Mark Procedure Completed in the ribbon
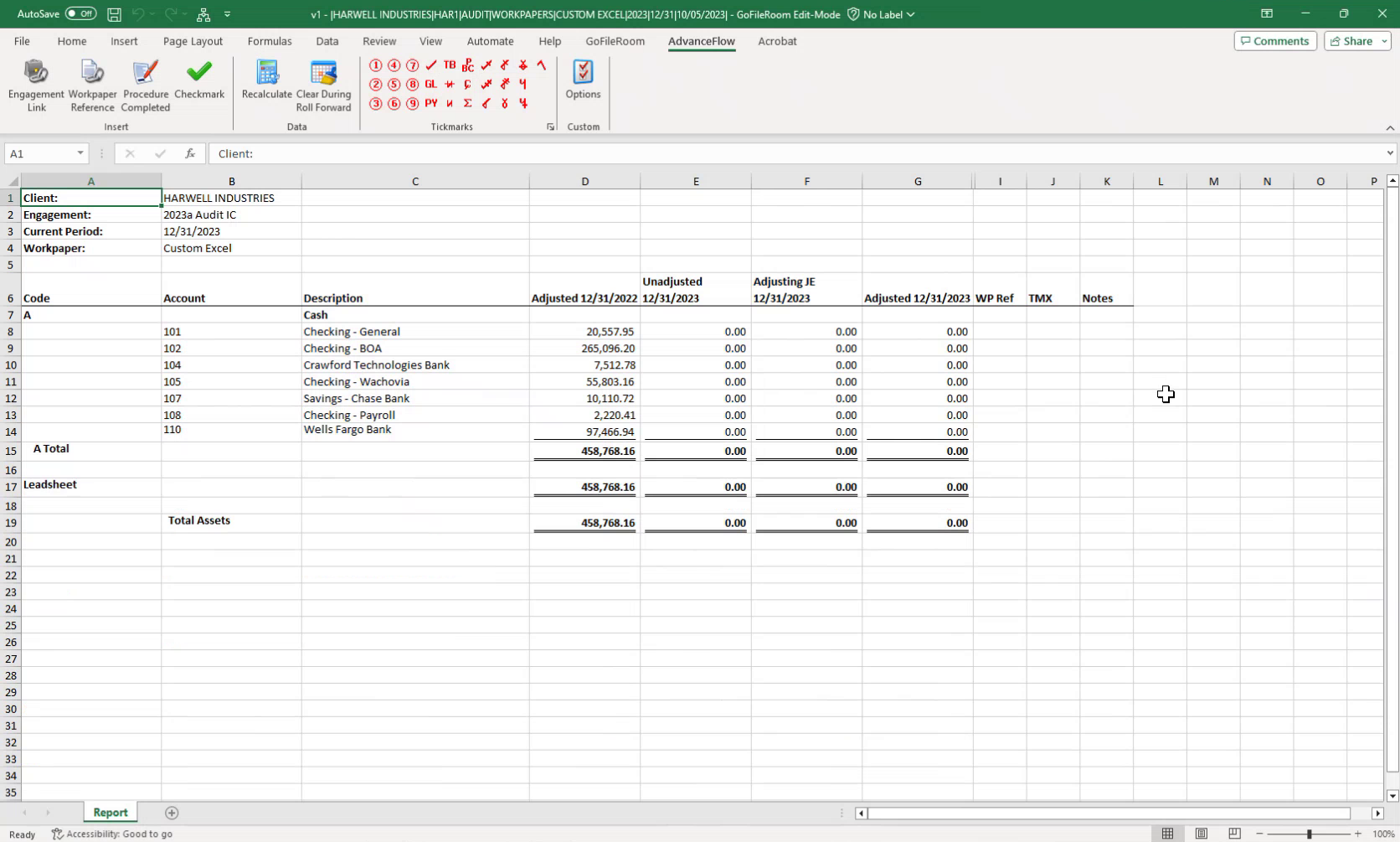The width and height of the screenshot is (1400, 842). (x=146, y=85)
